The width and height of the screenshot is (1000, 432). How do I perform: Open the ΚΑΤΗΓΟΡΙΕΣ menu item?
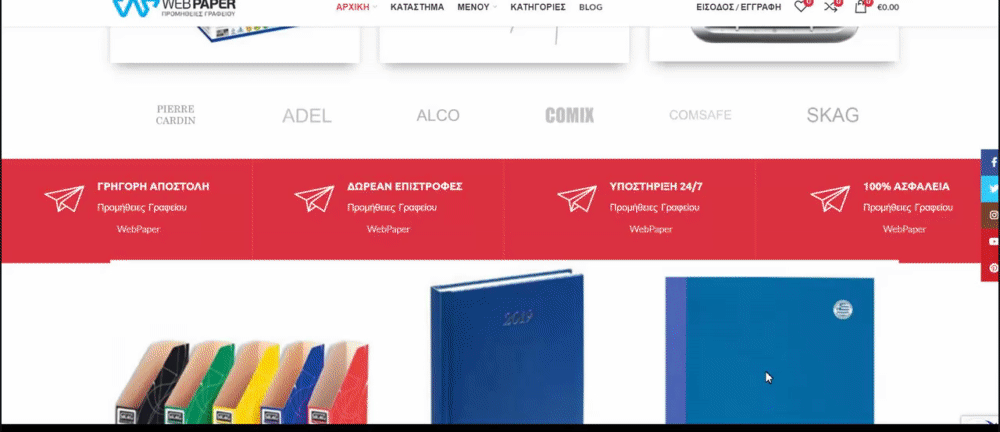pyautogui.click(x=538, y=7)
